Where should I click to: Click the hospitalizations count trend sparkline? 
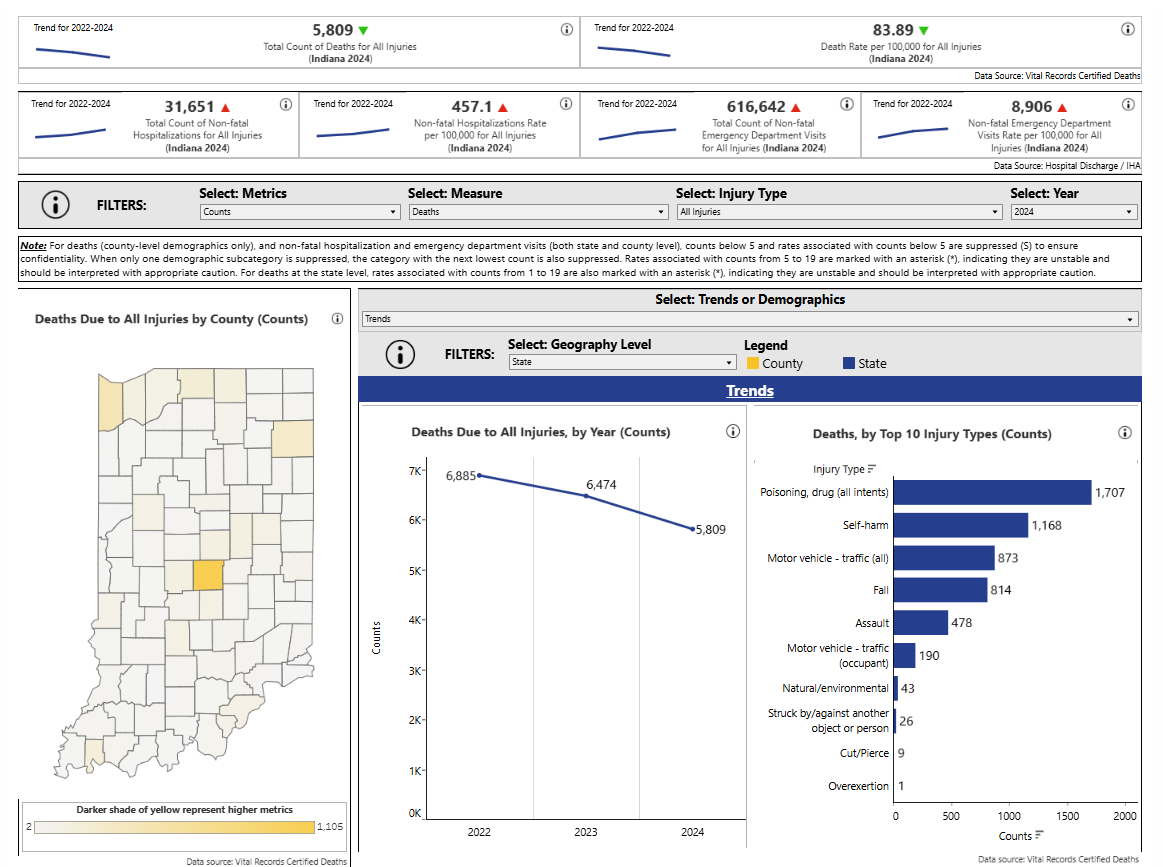pos(70,133)
